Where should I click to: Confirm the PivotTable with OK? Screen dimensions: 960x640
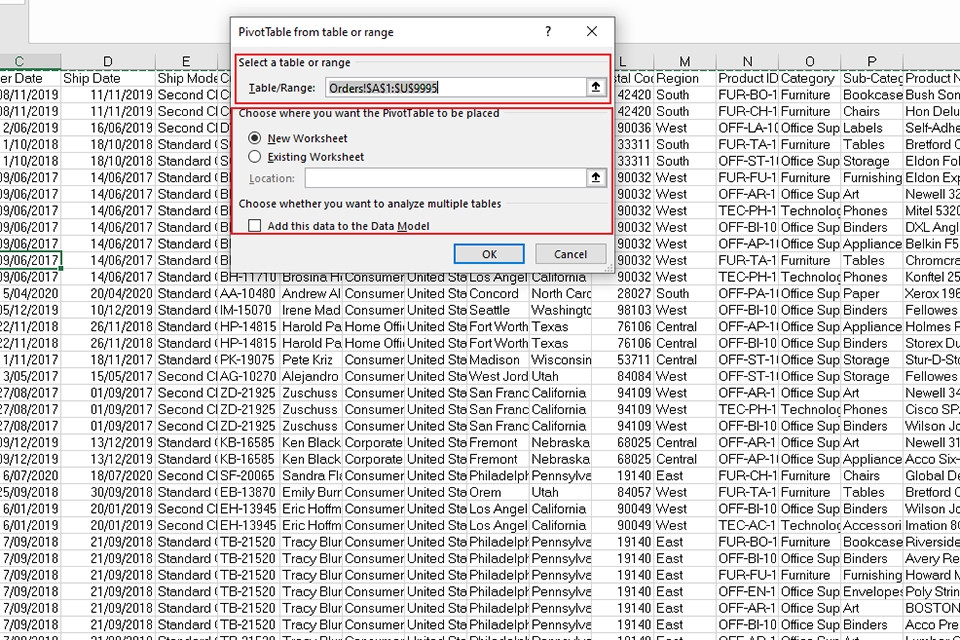tap(489, 254)
